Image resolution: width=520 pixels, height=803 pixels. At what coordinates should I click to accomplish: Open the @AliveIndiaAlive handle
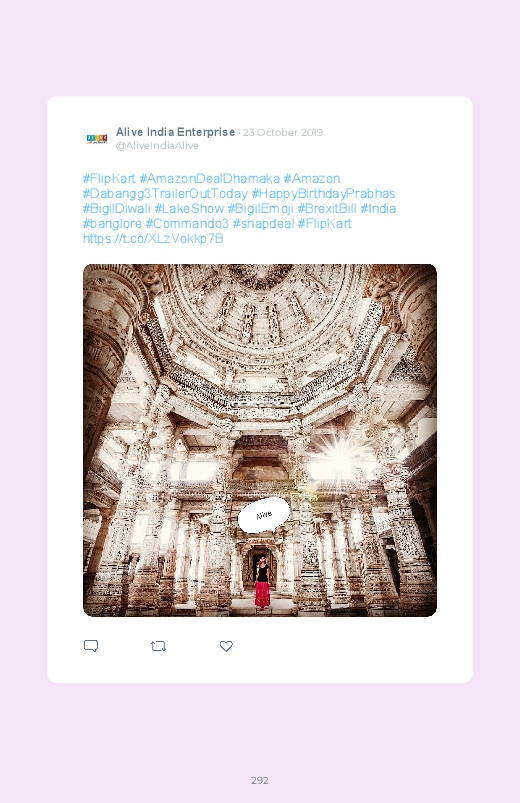point(157,145)
